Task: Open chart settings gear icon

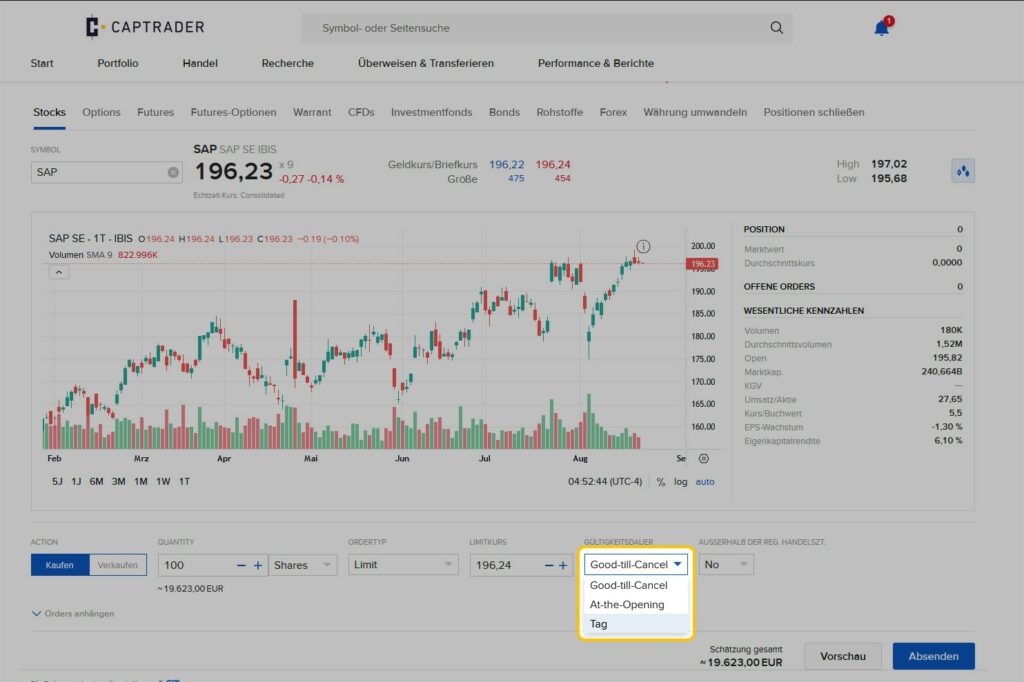Action: (x=703, y=459)
